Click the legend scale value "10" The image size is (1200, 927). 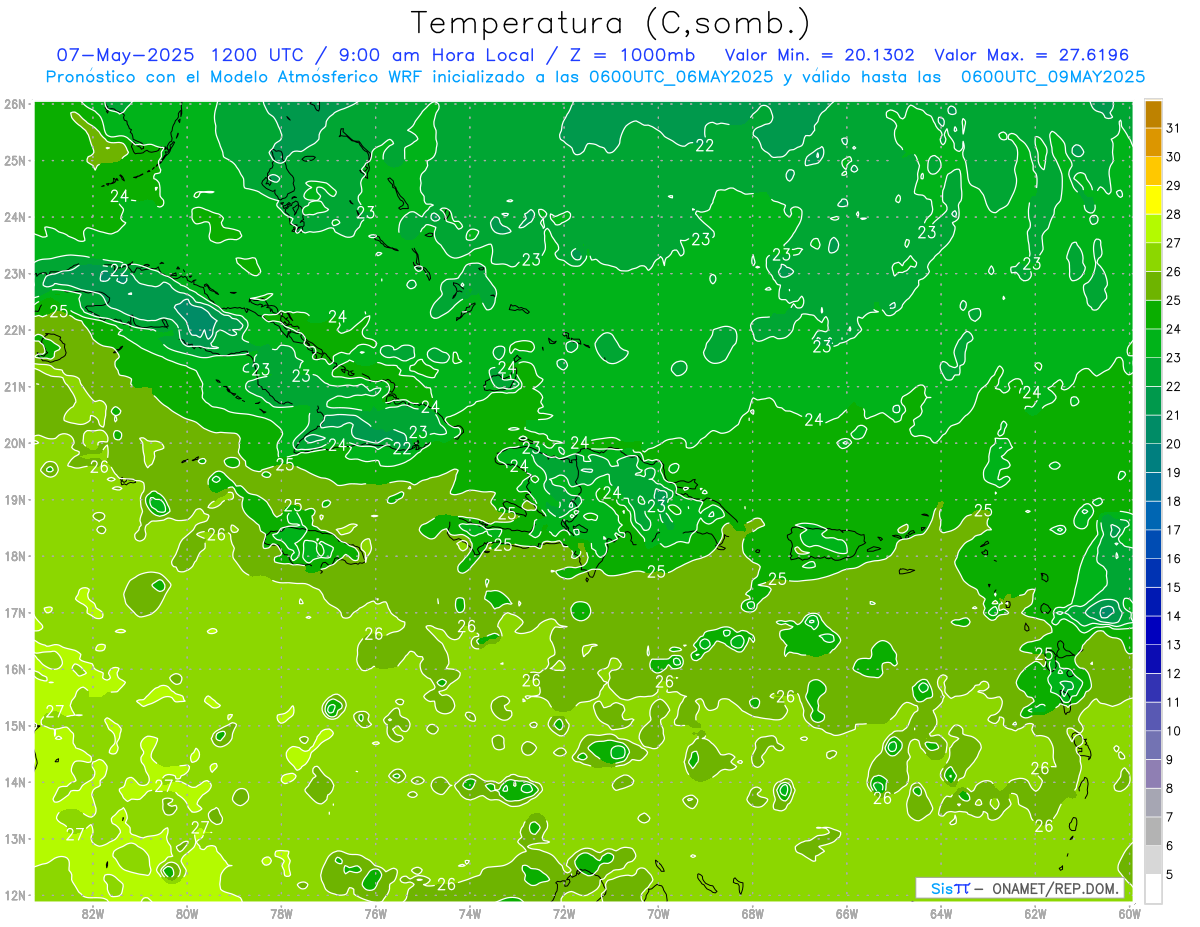coord(1174,731)
